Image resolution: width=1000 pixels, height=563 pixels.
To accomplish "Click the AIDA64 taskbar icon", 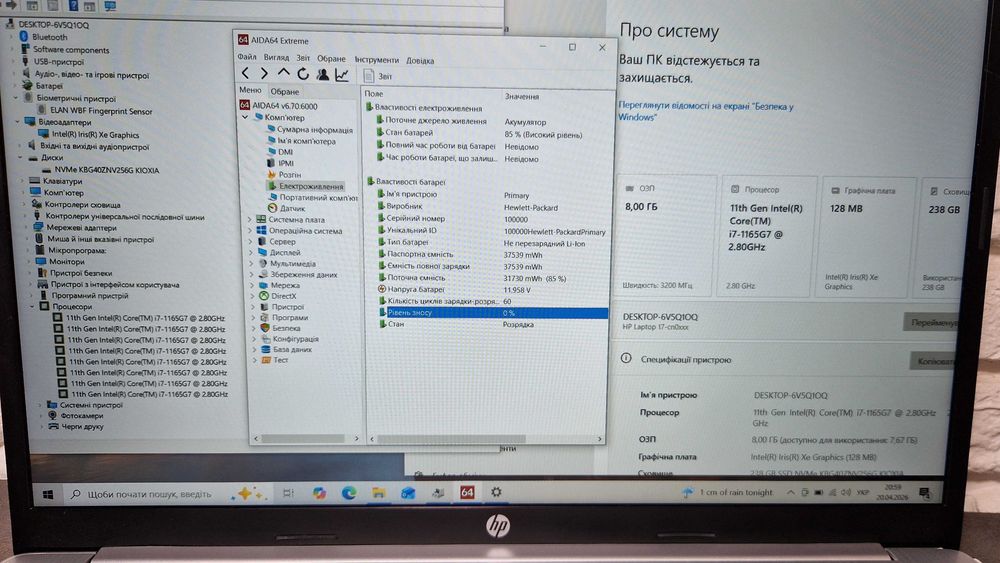I will pos(467,492).
